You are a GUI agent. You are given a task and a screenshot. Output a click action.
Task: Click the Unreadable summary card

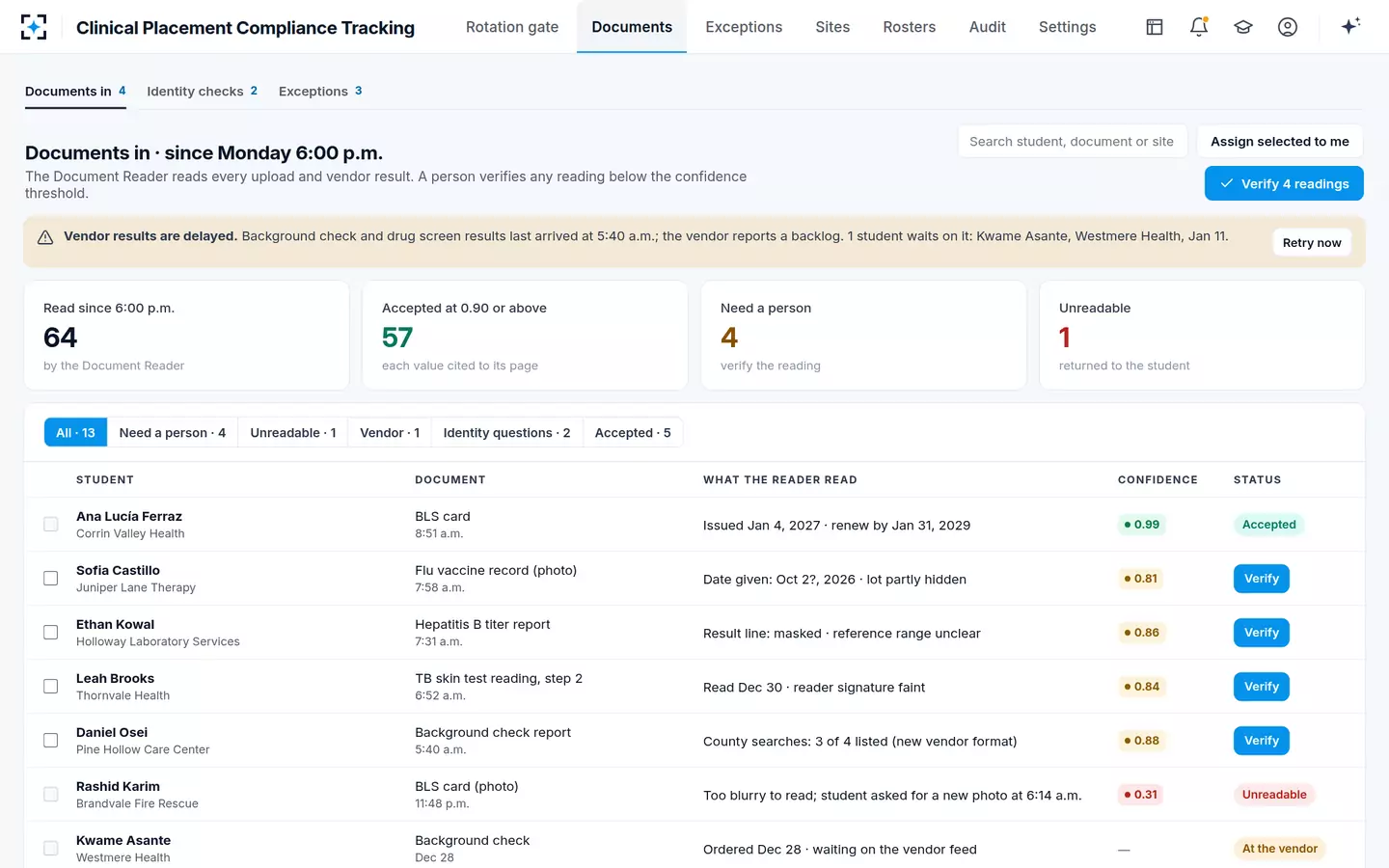[1202, 336]
